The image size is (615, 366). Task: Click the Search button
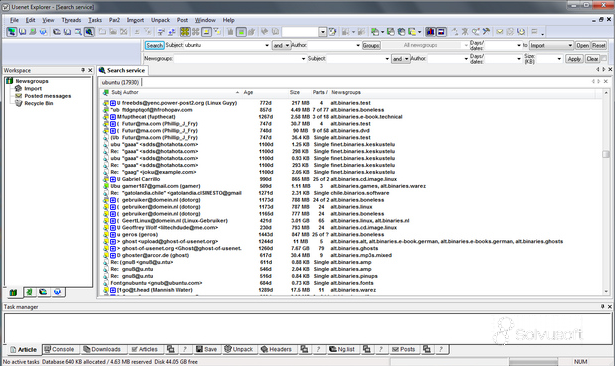click(x=155, y=46)
